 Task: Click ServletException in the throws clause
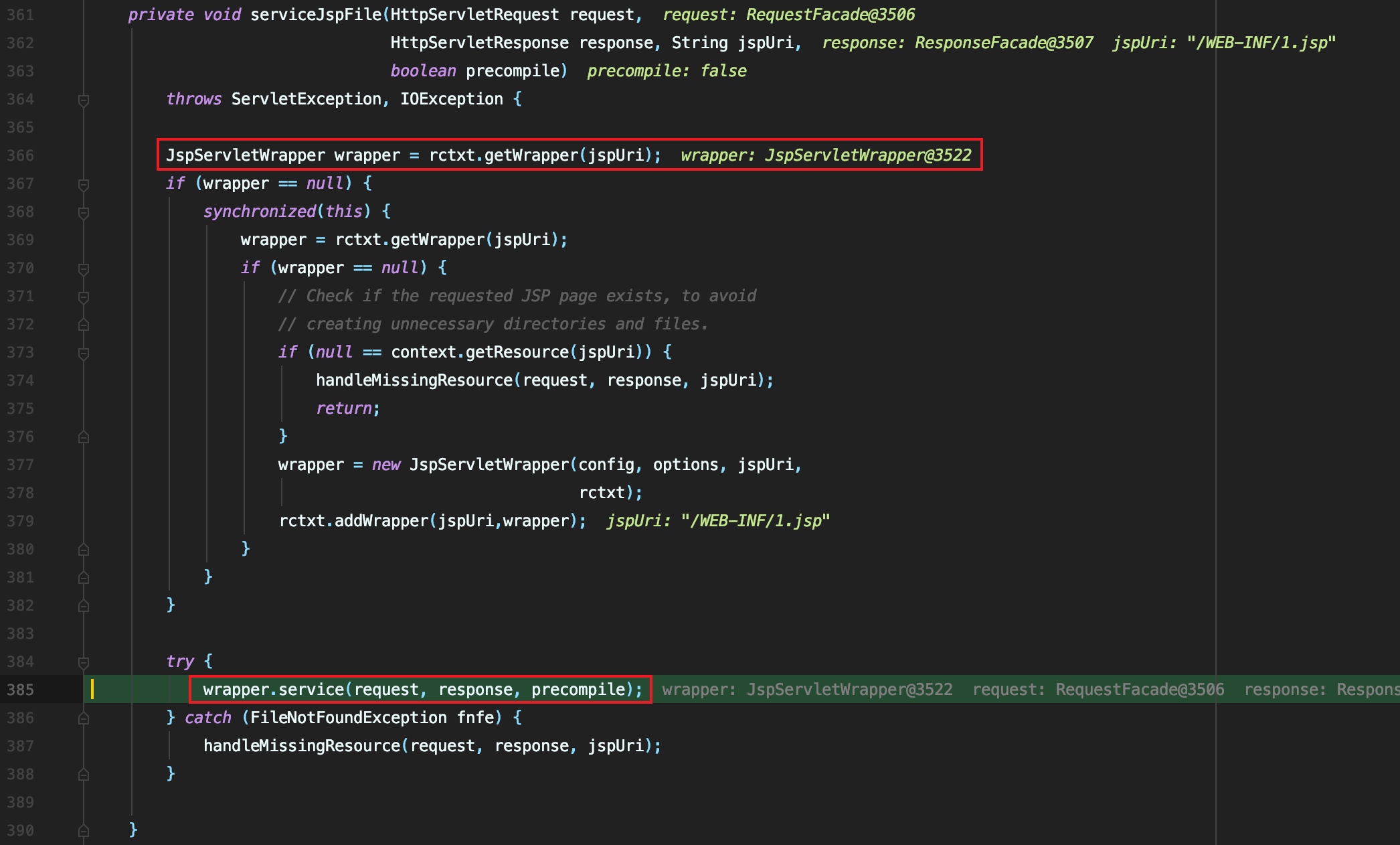click(x=307, y=99)
